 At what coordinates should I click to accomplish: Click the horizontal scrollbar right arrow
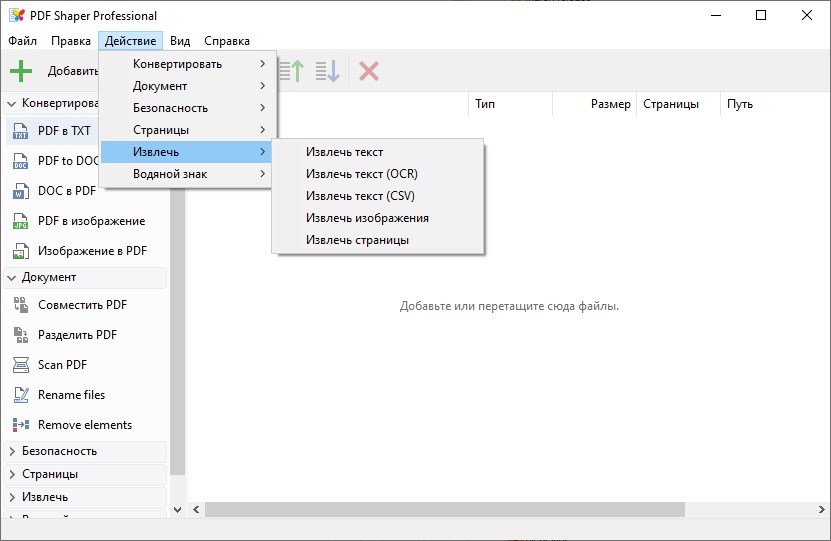pos(821,510)
